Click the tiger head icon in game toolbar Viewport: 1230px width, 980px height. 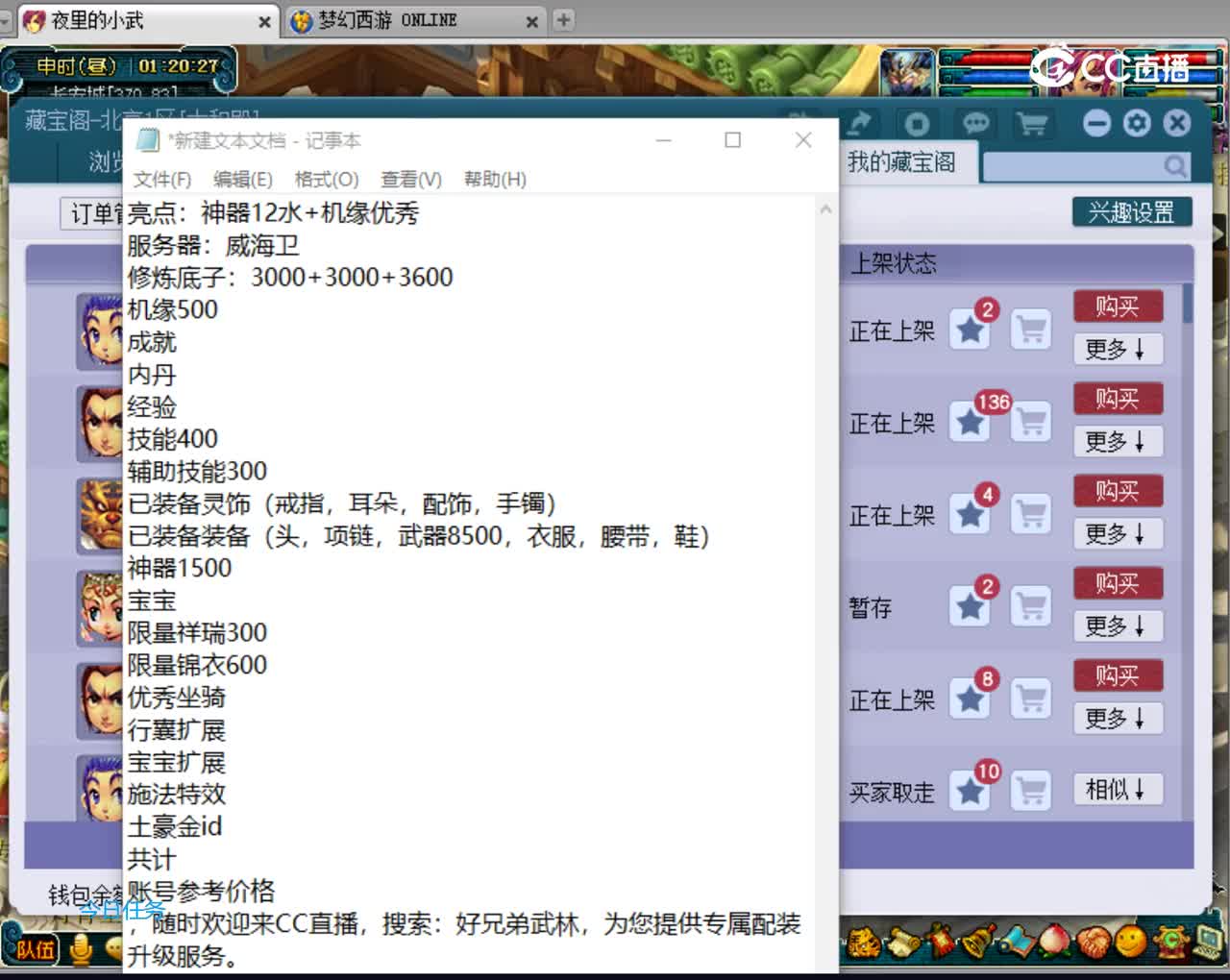click(862, 943)
